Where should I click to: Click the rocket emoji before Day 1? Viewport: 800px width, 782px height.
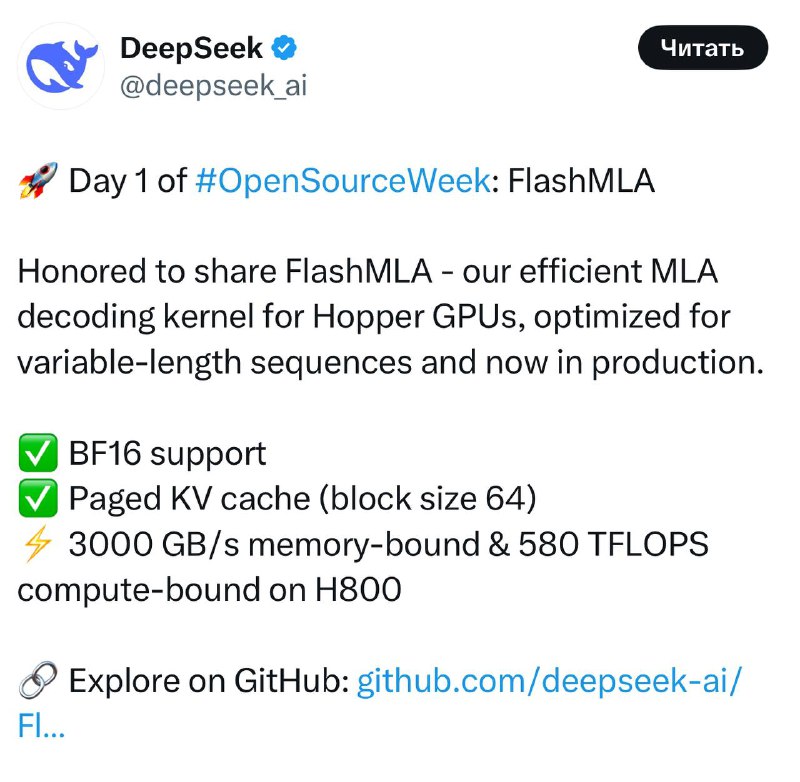pos(38,181)
